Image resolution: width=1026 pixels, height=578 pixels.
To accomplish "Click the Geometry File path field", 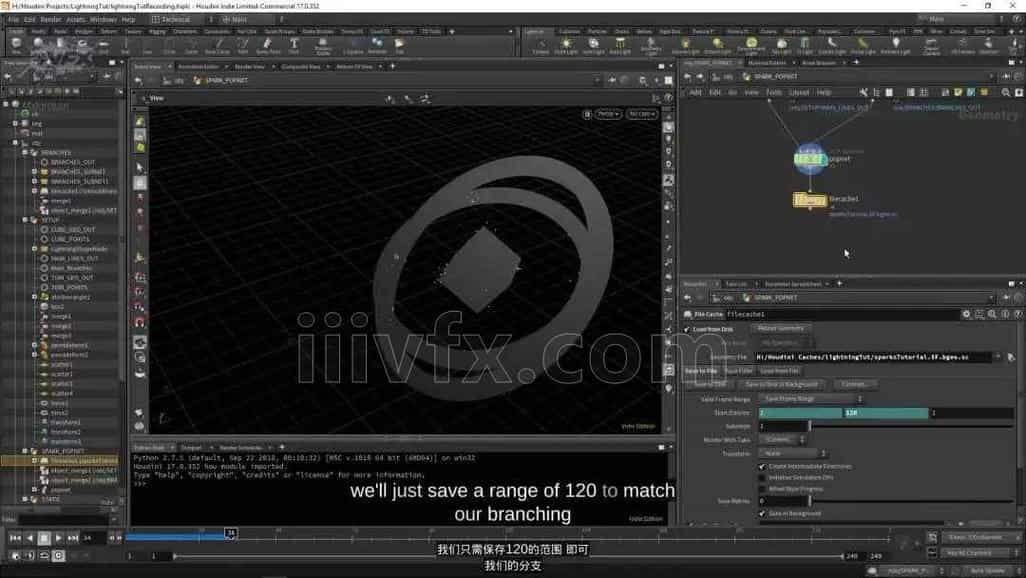I will pos(873,357).
